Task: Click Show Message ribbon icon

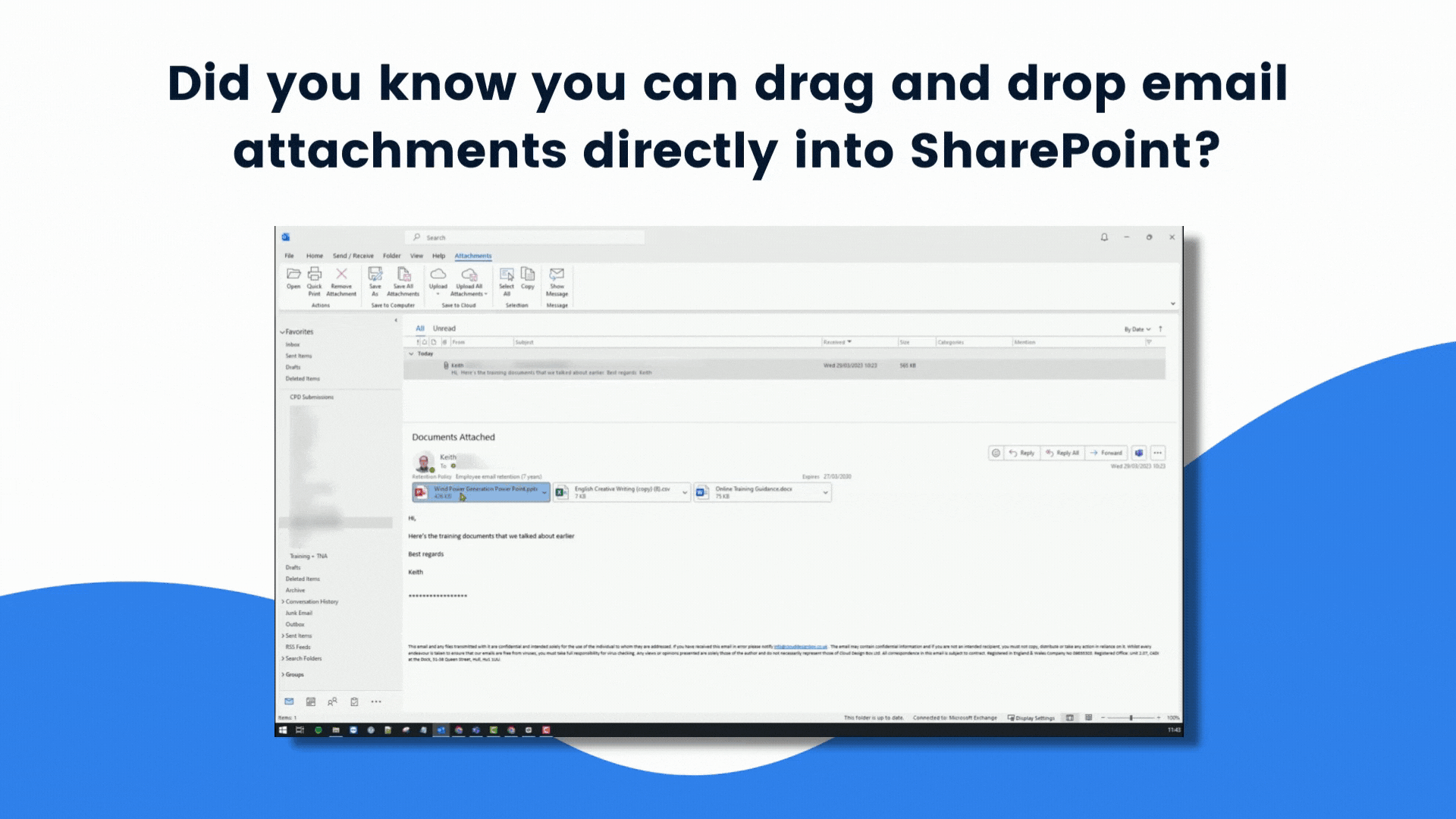Action: pos(557,281)
